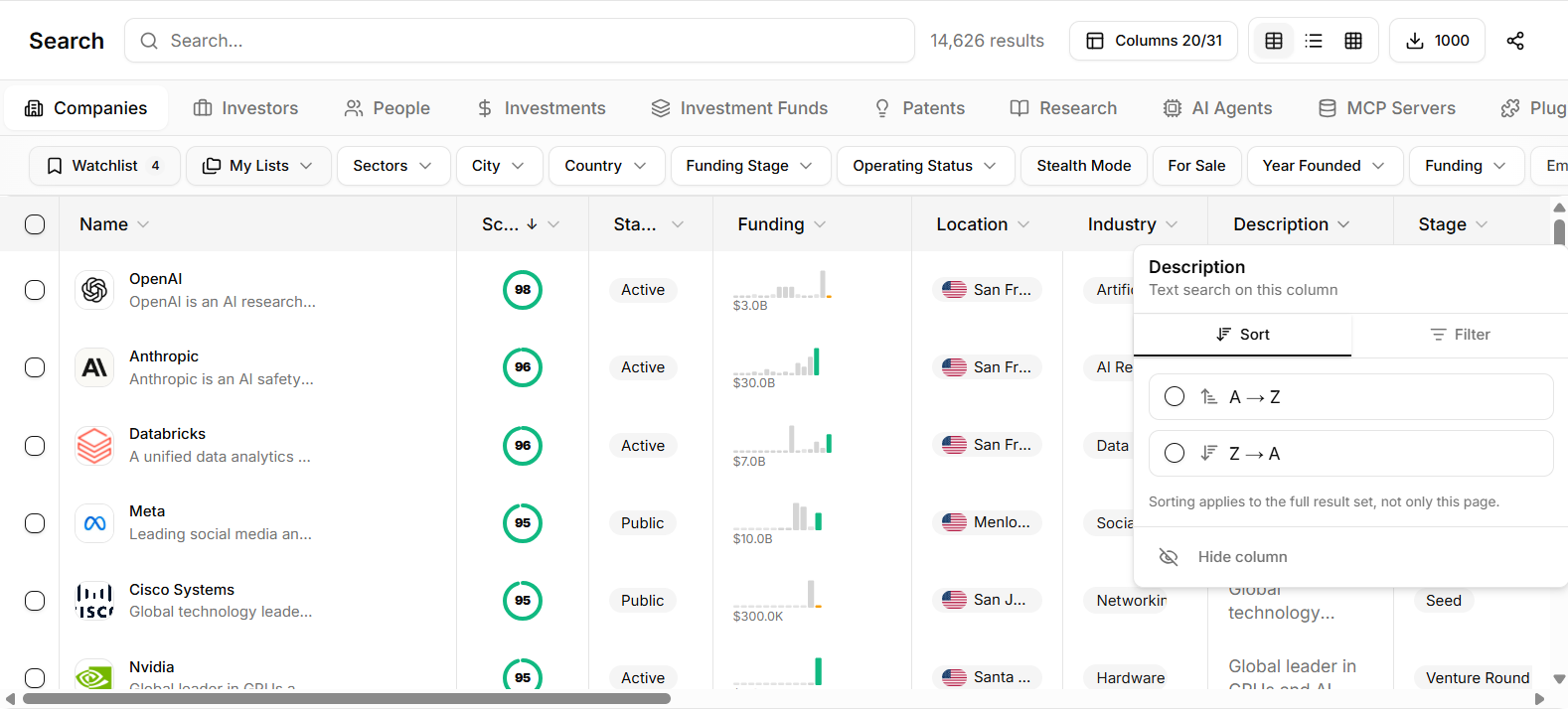Select the Z → A sort option

pos(1350,454)
